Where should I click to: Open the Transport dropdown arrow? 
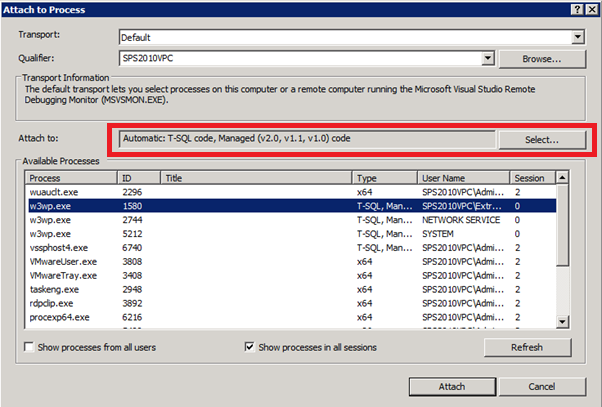pos(577,37)
